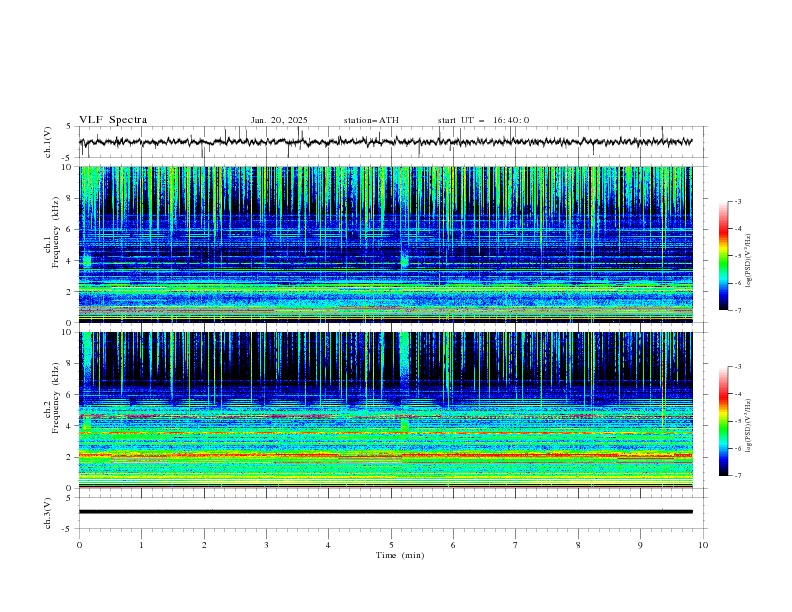This screenshot has width=792, height=612.
Task: Click the "VLF Spectra" title text
Action: tap(113, 120)
